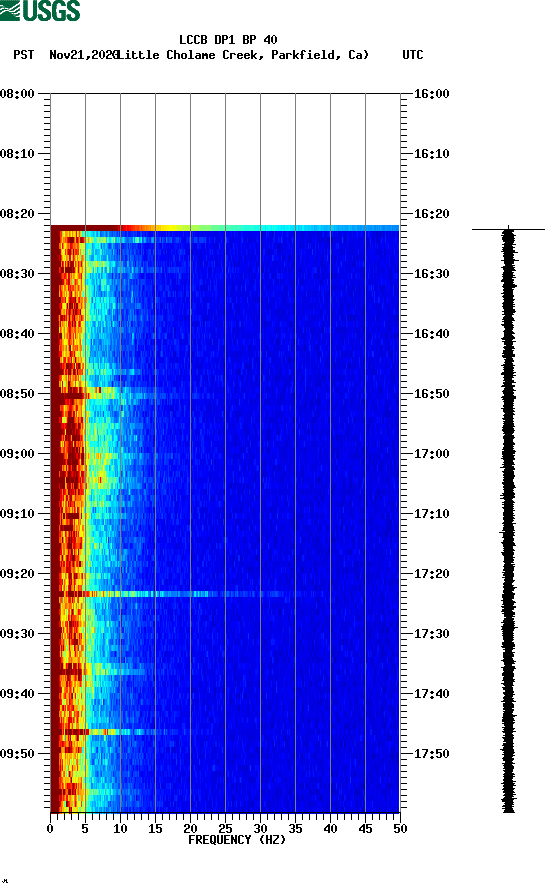Click the 16:10 UTC time label
Viewport: 552px width, 892px height.
tap(431, 154)
